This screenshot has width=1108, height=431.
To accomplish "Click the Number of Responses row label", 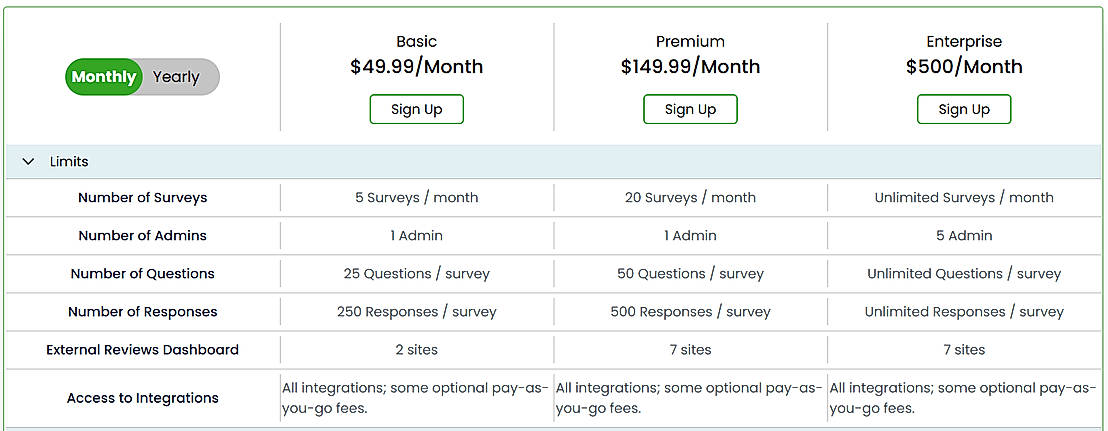I will click(x=143, y=312).
